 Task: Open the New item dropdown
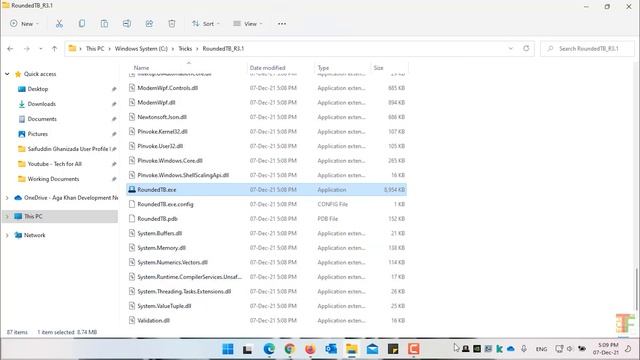[x=24, y=24]
